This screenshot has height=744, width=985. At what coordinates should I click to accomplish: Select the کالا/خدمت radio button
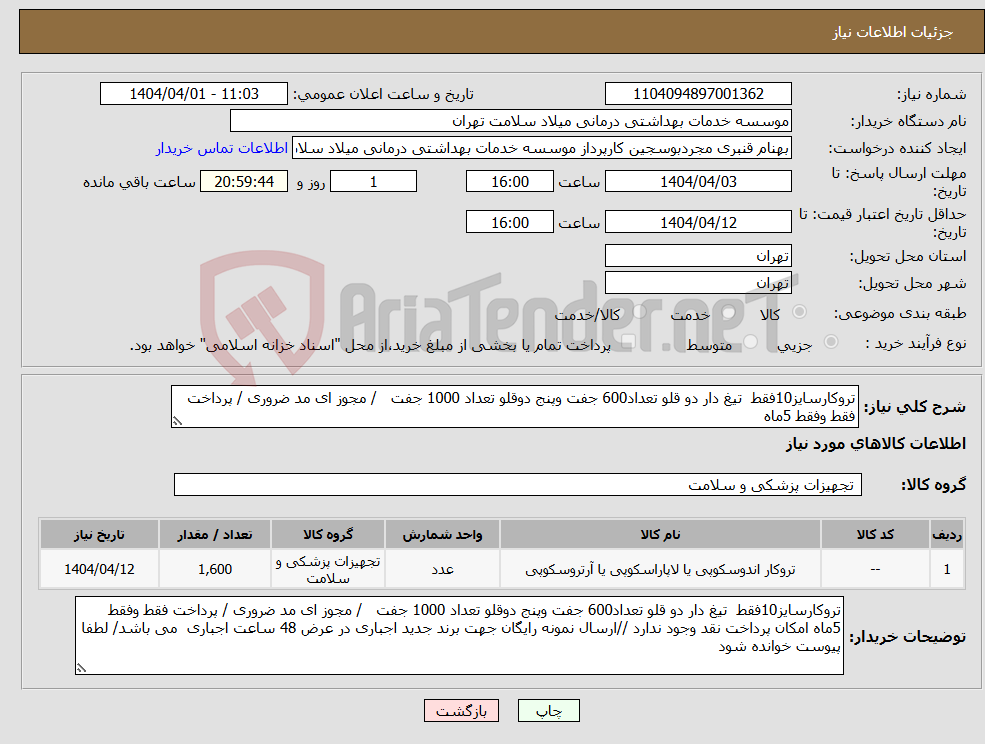(x=639, y=312)
